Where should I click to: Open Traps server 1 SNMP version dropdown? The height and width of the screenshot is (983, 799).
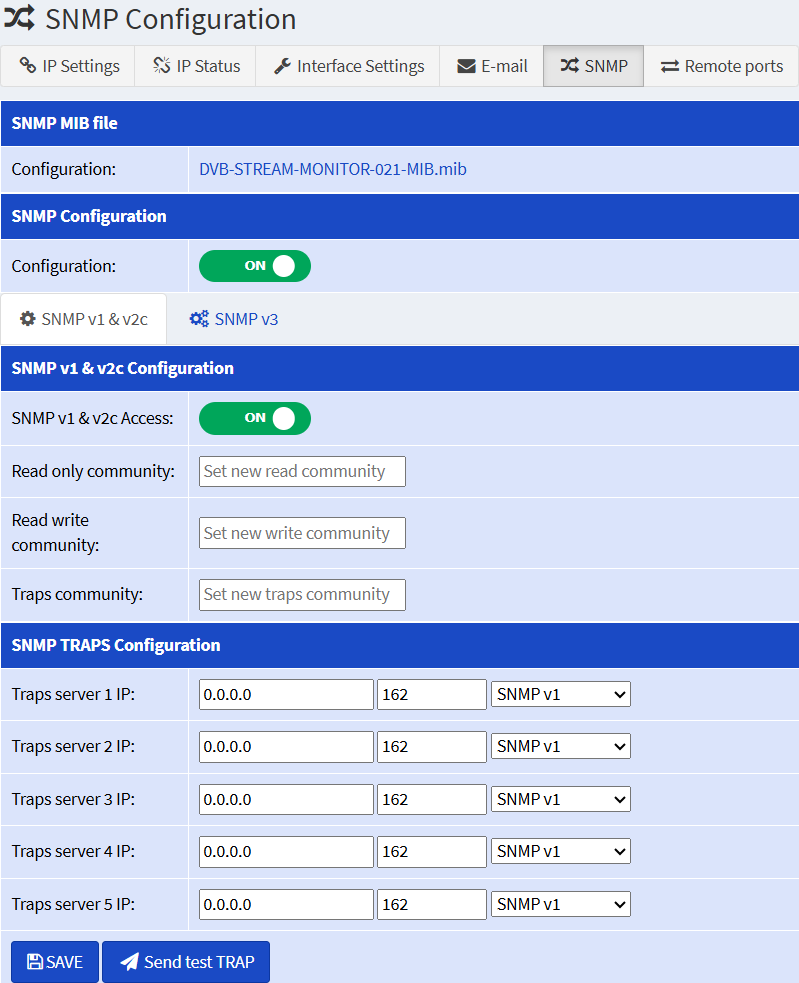click(561, 695)
